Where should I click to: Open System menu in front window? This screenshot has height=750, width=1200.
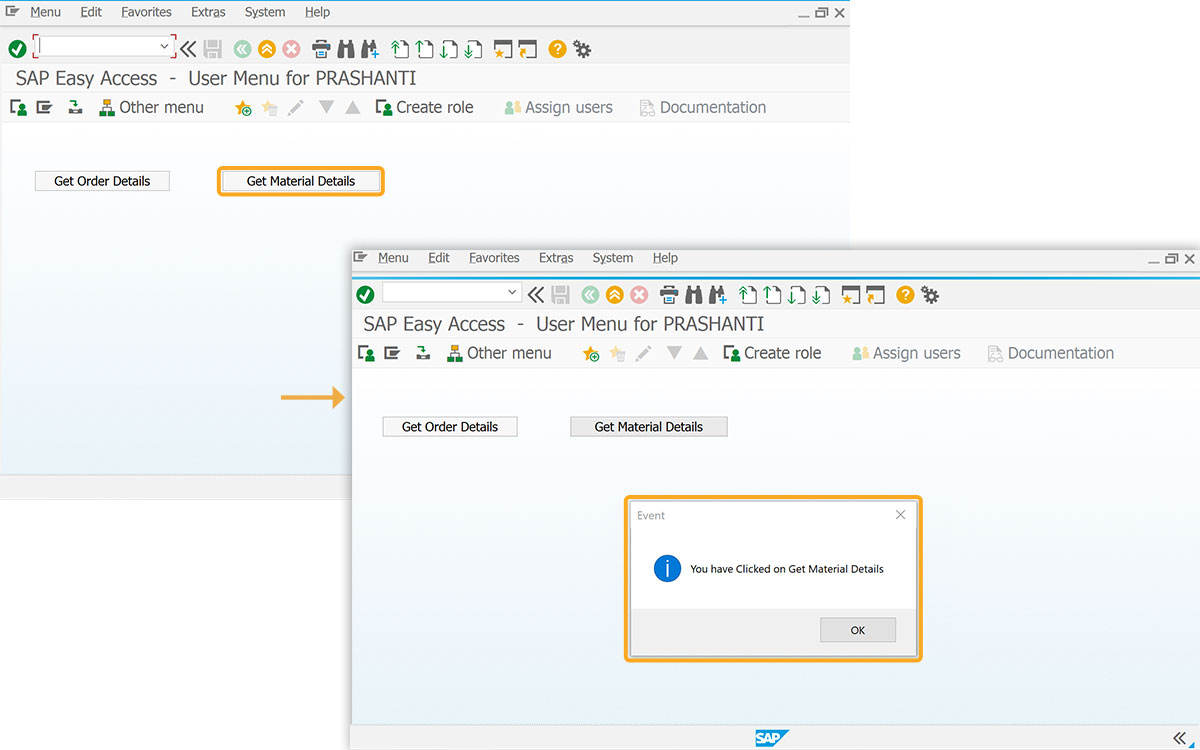coord(612,258)
